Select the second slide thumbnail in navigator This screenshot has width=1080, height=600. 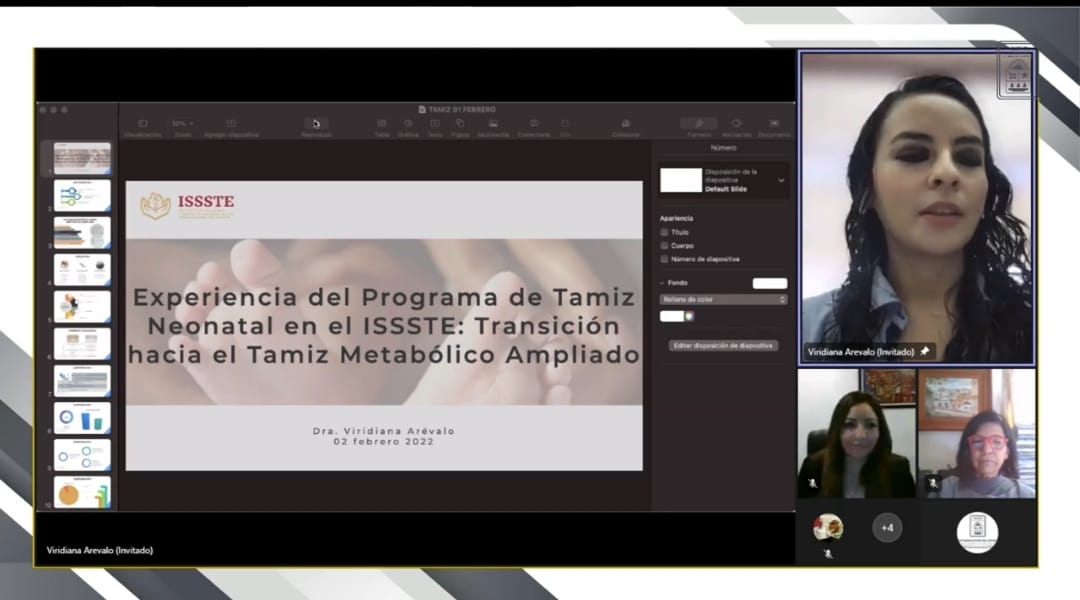(x=82, y=195)
